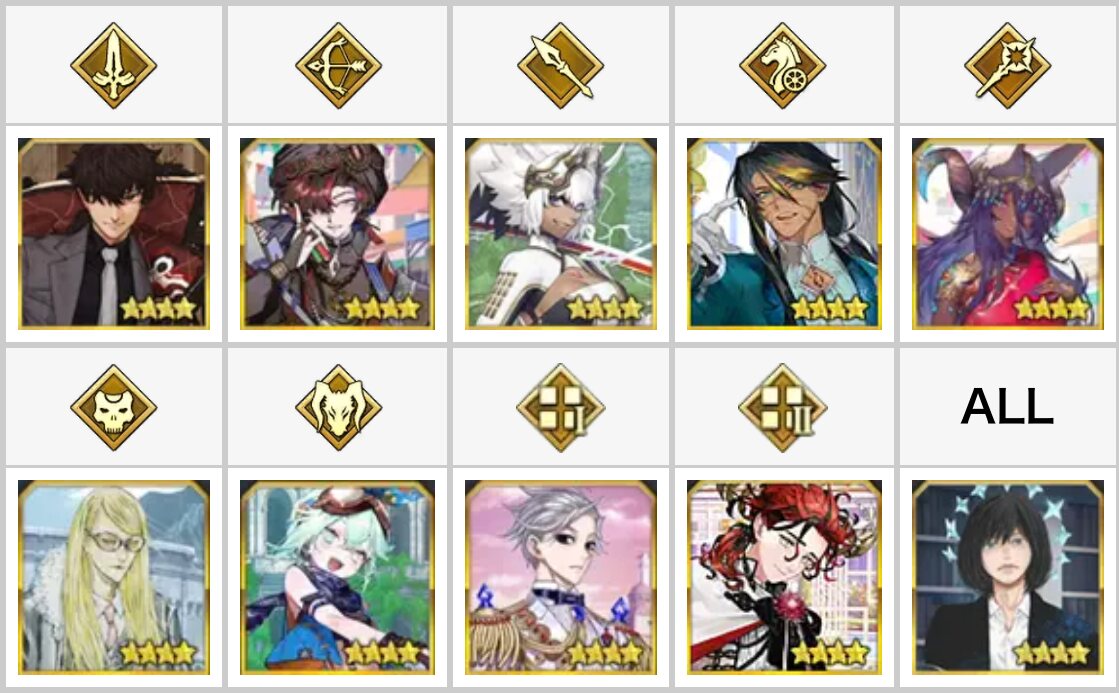Click the Berserker class beast icon
This screenshot has height=693, width=1119.
(x=338, y=408)
